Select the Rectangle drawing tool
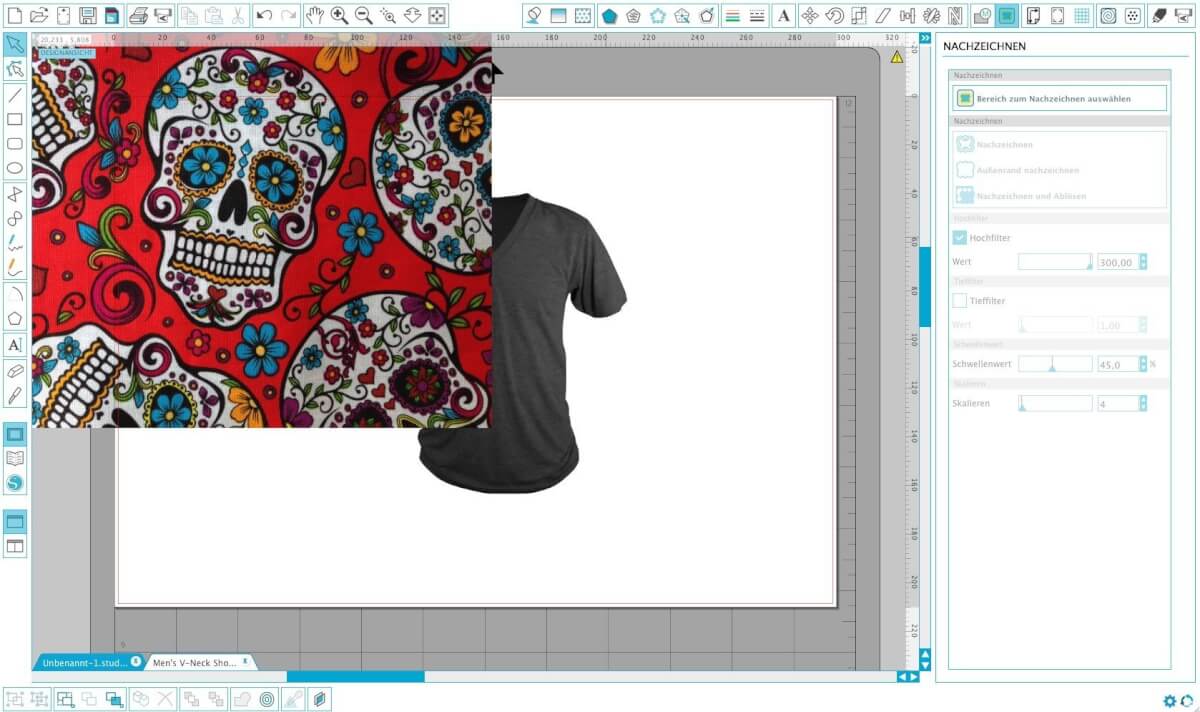 (15, 119)
